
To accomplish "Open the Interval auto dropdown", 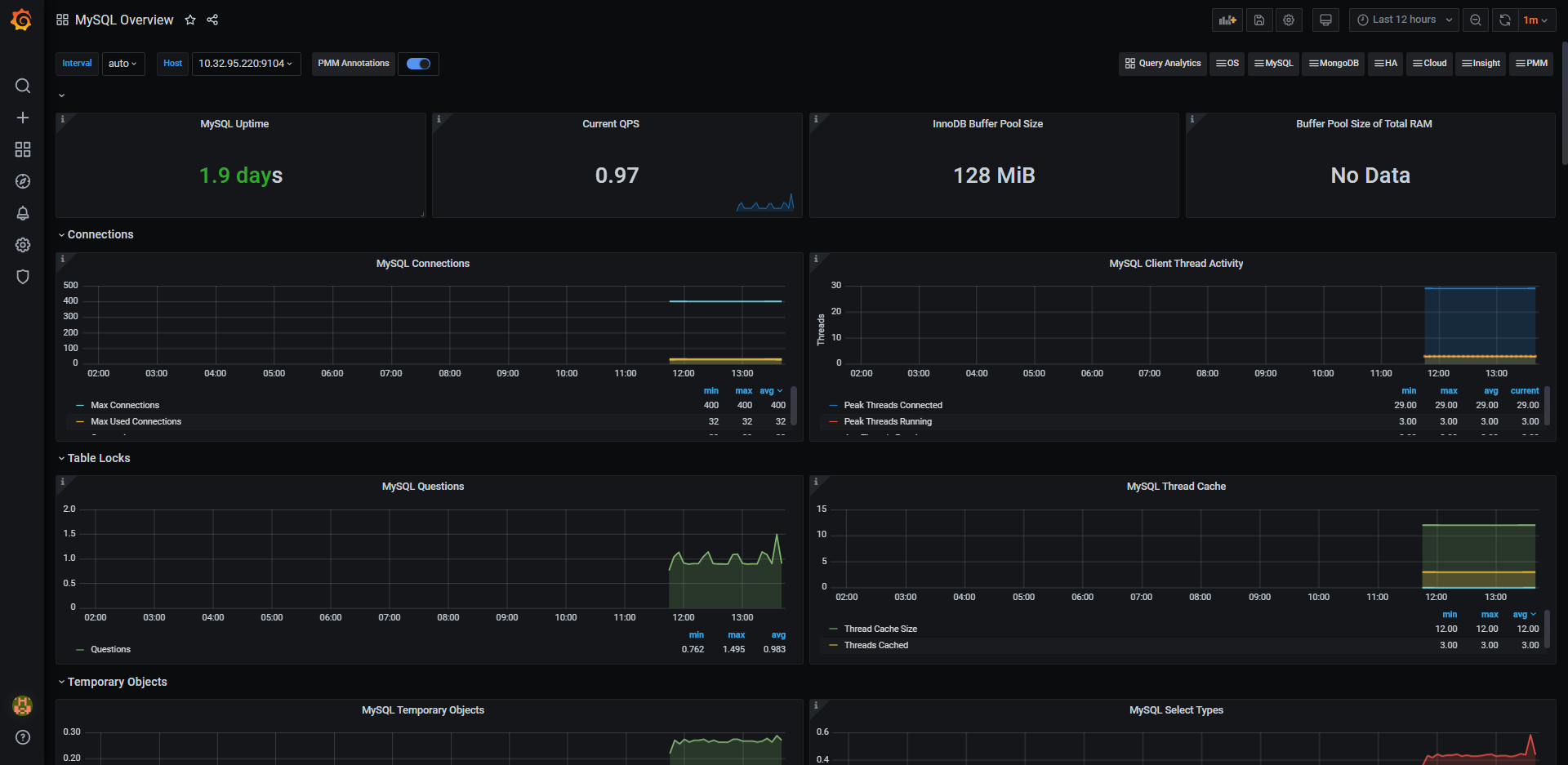I will tap(123, 64).
